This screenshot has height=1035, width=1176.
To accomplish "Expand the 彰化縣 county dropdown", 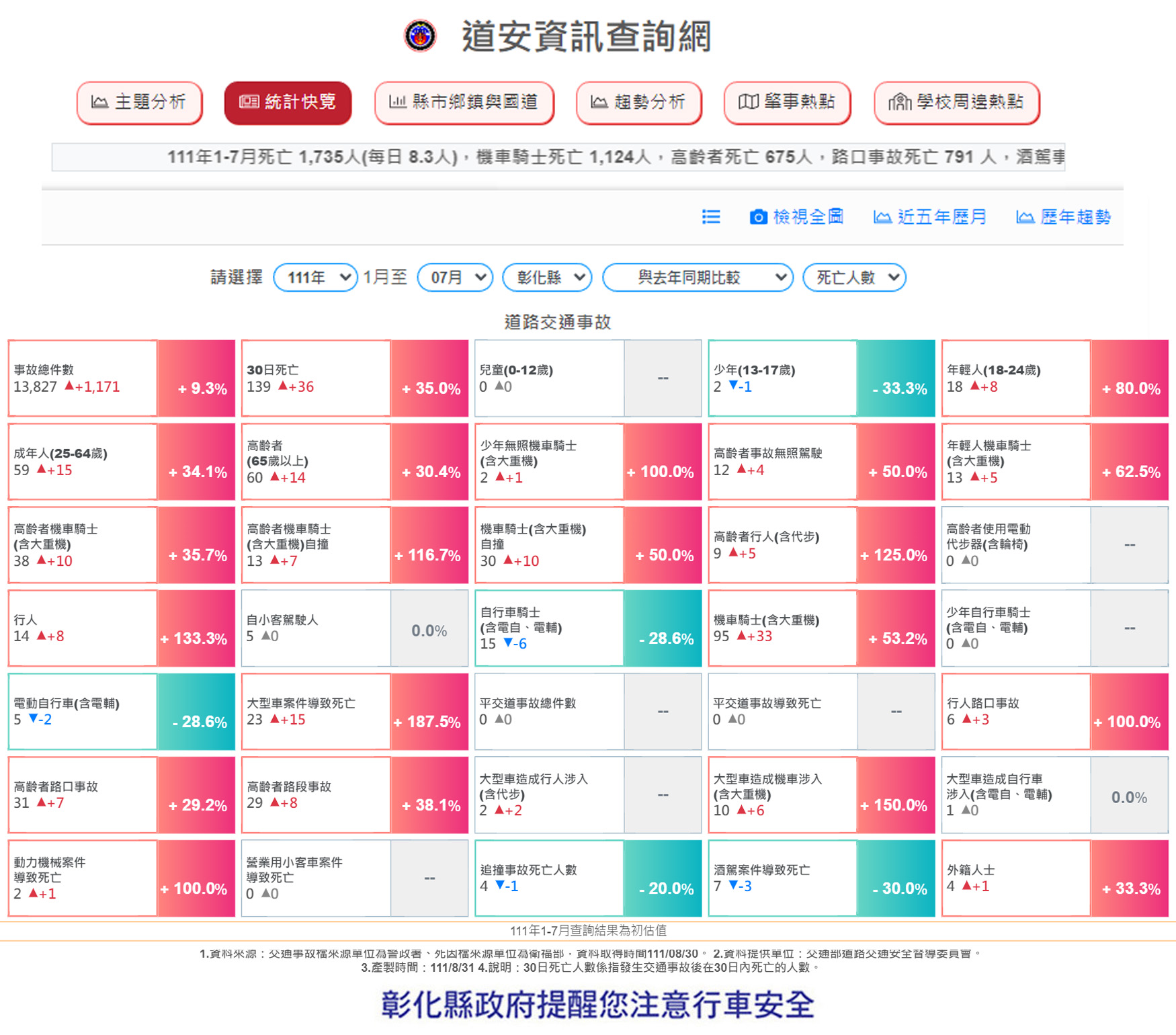I will 547,278.
